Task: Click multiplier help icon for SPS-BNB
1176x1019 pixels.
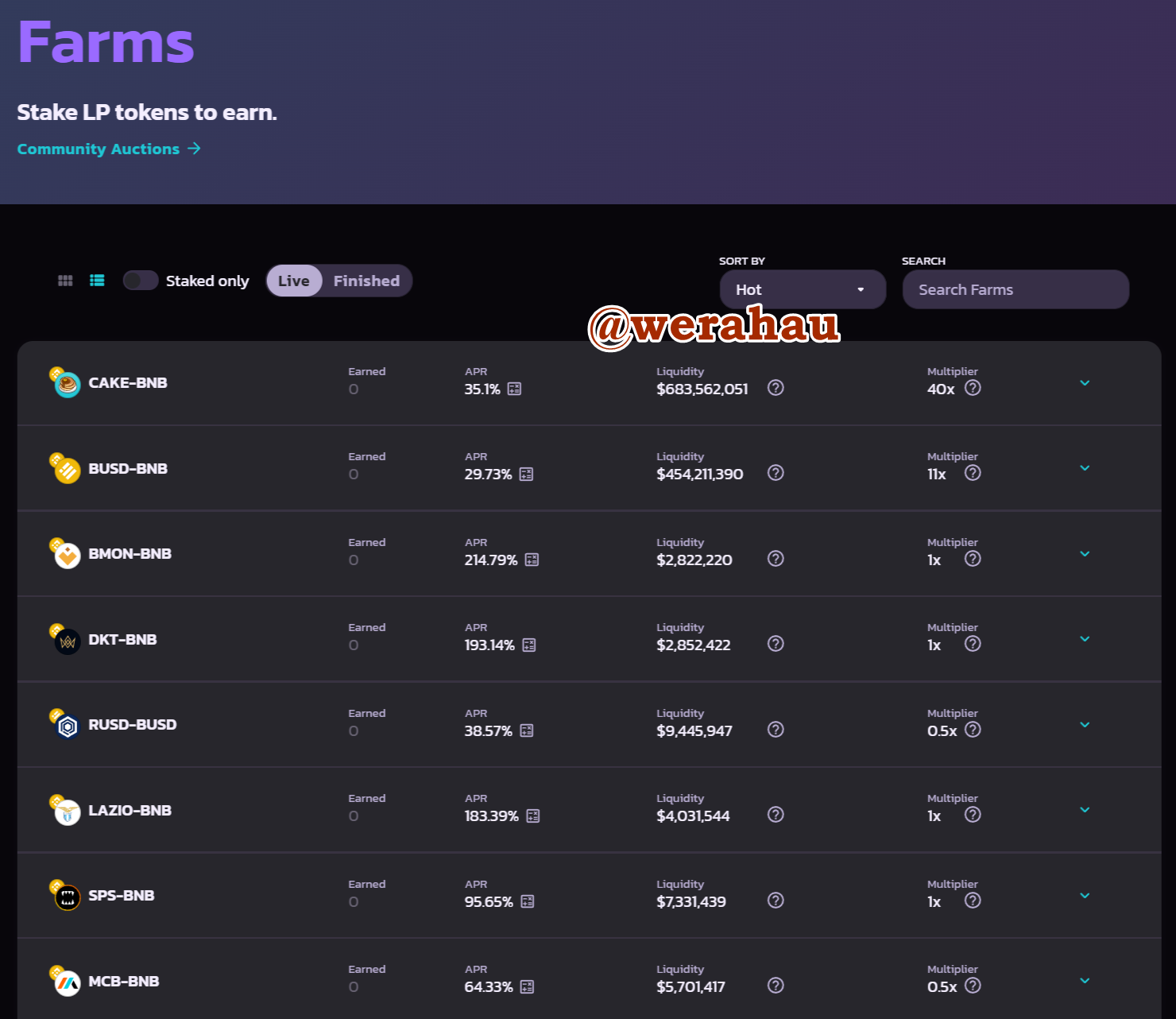Action: point(973,901)
